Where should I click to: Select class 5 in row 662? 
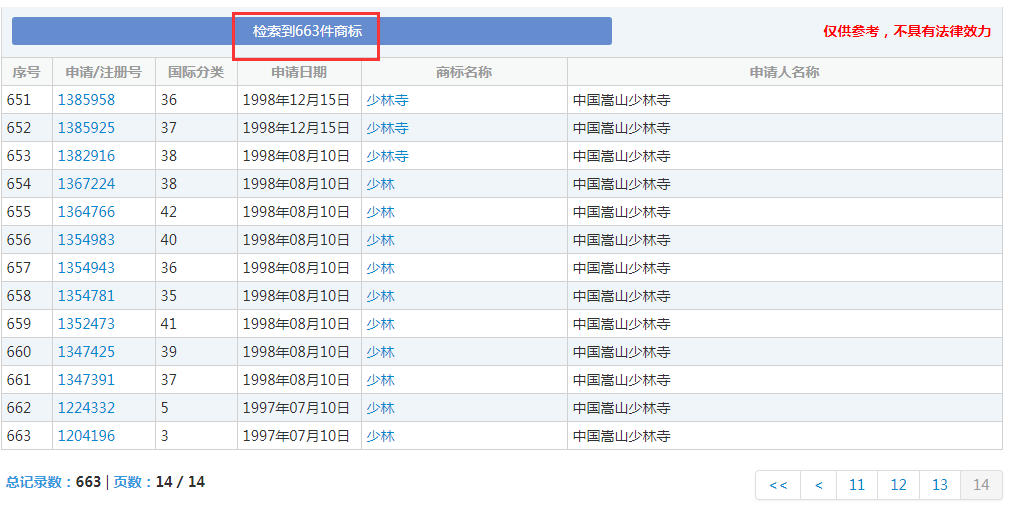(x=164, y=408)
